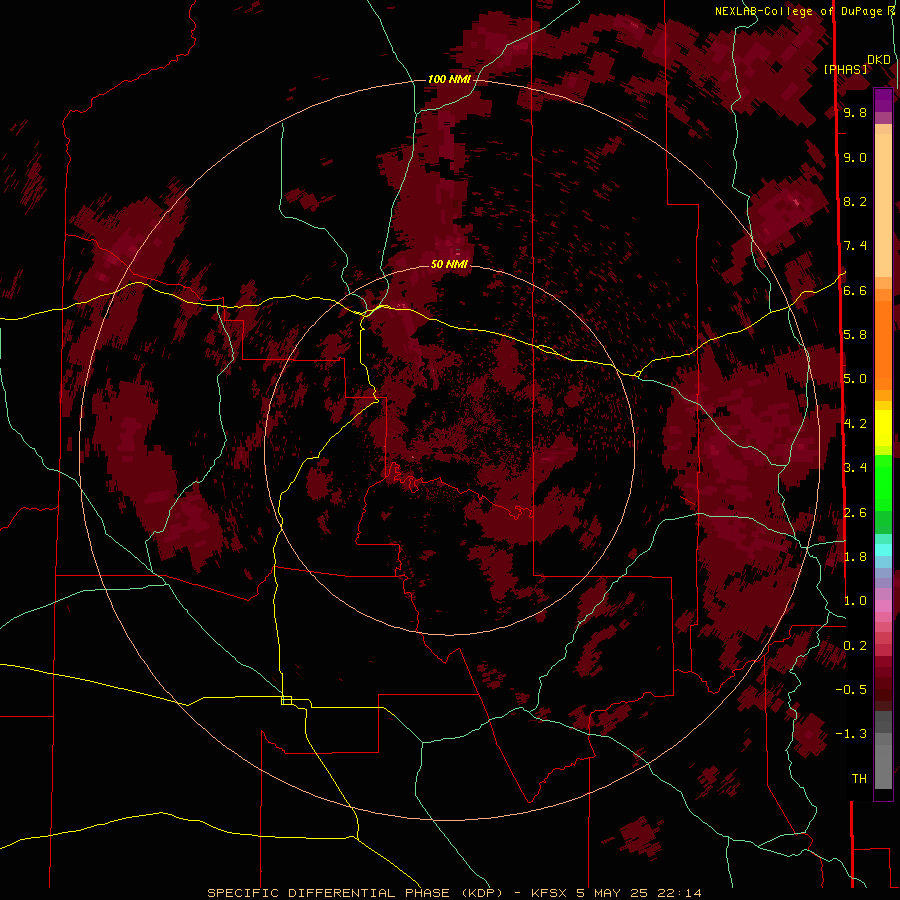Select the -0.5 legend value
900x900 pixels.
click(851, 690)
